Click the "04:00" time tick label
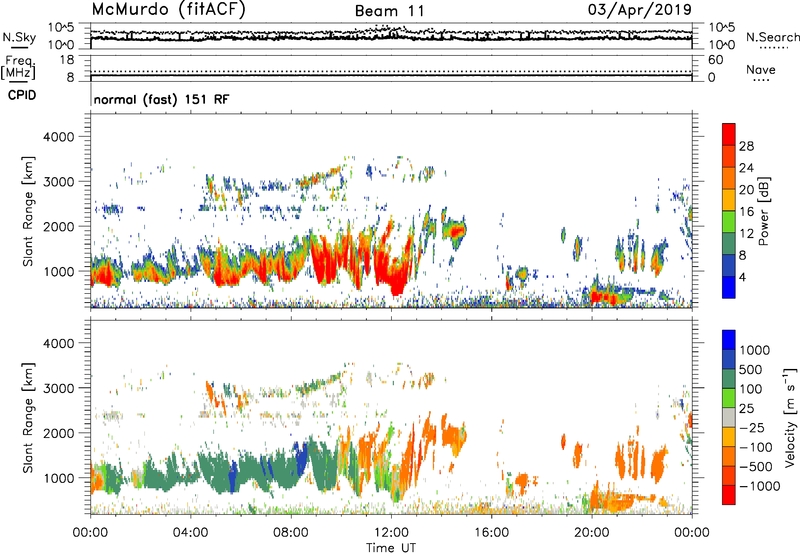The height and width of the screenshot is (554, 800). (190, 533)
